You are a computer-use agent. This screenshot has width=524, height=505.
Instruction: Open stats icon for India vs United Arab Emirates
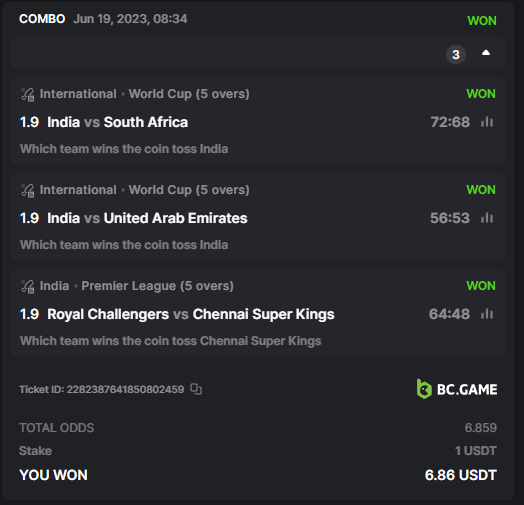(487, 218)
